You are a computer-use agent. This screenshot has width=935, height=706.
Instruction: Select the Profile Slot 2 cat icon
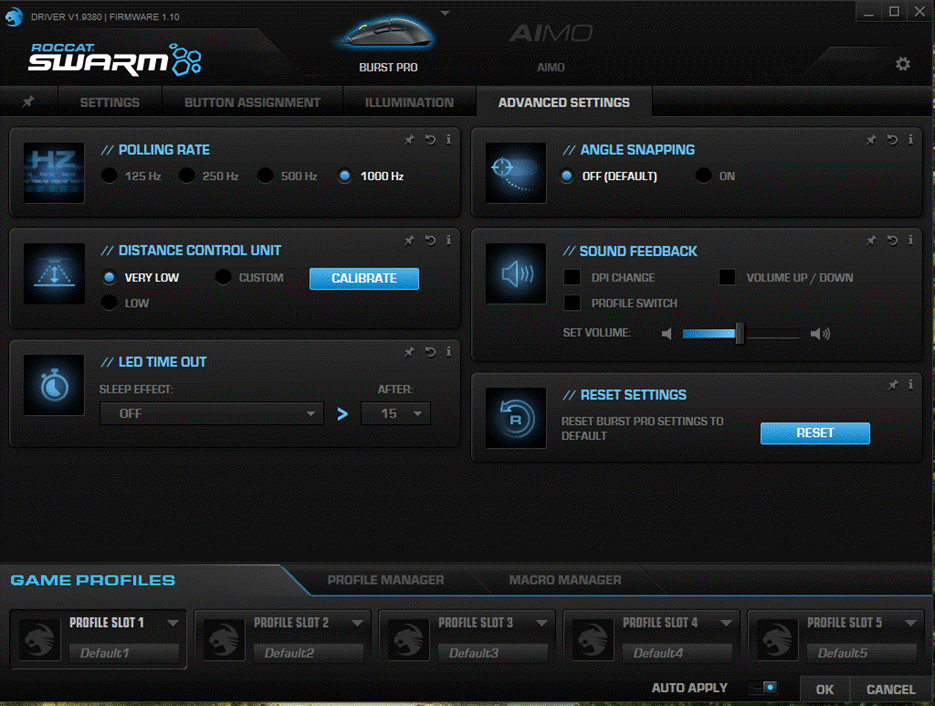click(224, 639)
